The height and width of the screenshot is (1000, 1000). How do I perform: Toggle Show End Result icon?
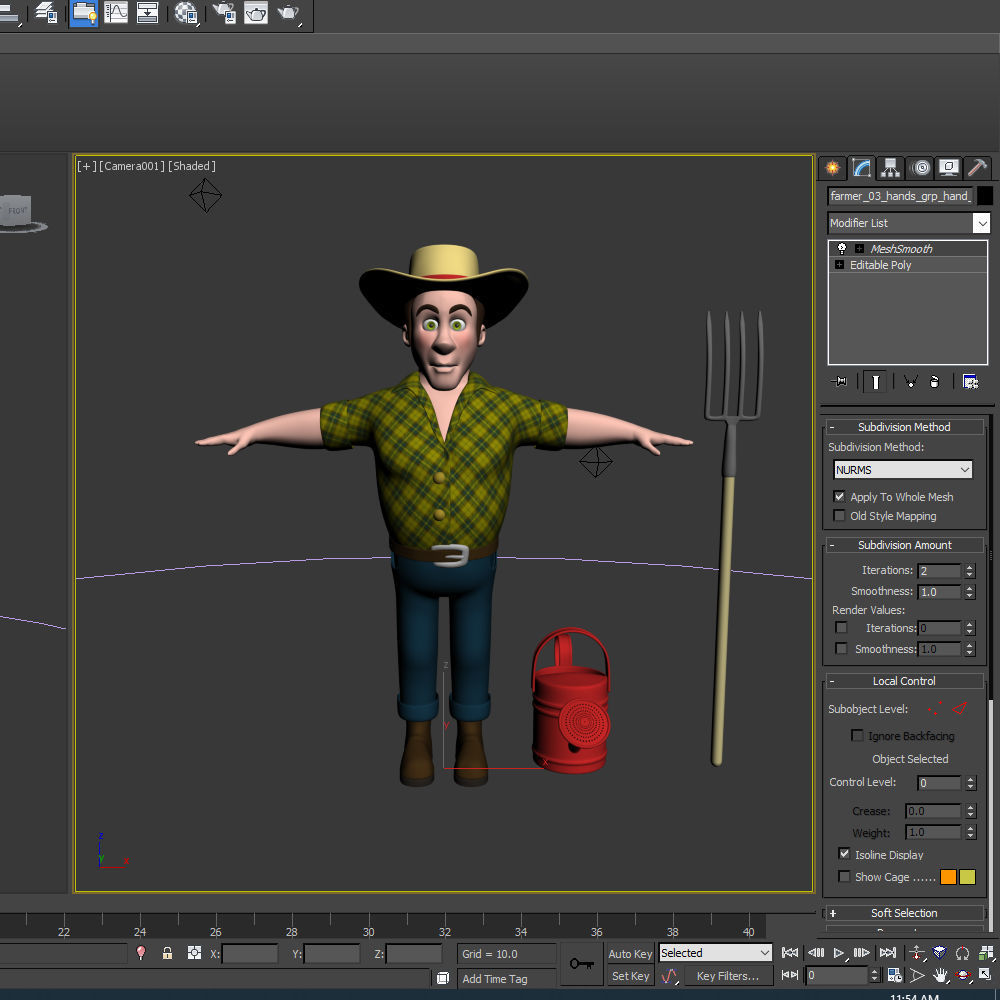click(x=875, y=381)
